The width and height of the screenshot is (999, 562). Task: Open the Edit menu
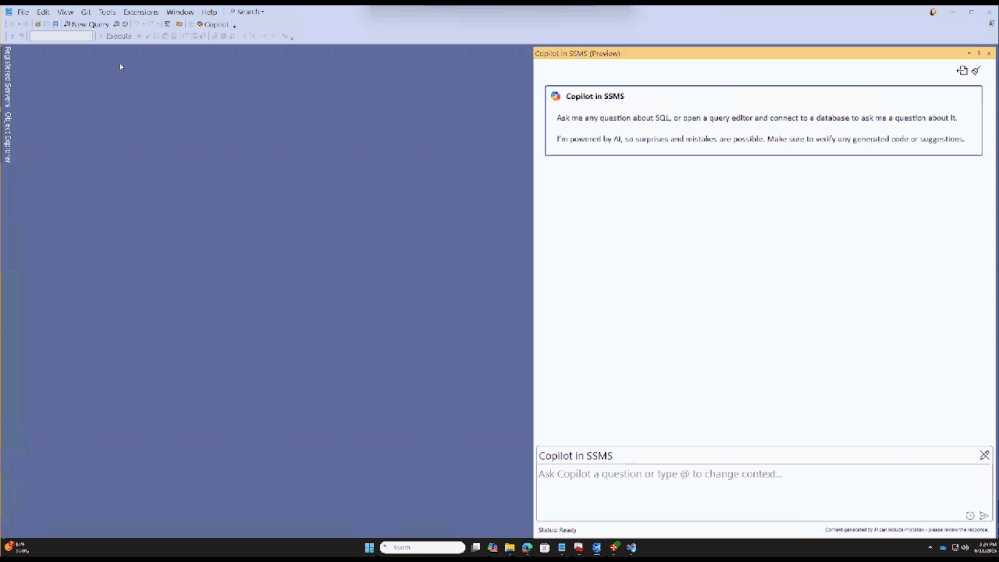[x=43, y=12]
